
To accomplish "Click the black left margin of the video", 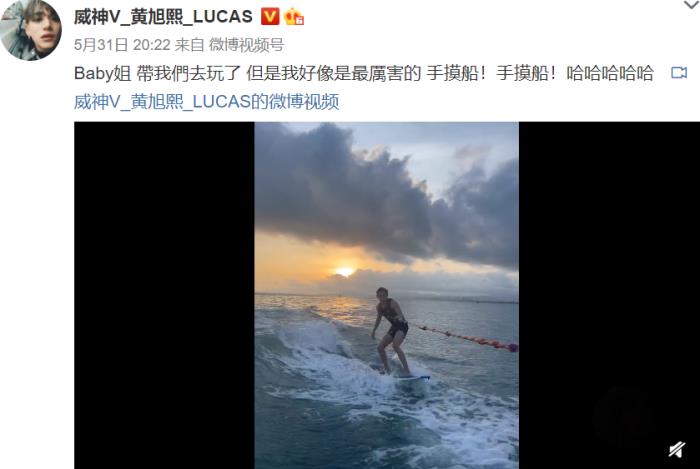I will [x=164, y=295].
